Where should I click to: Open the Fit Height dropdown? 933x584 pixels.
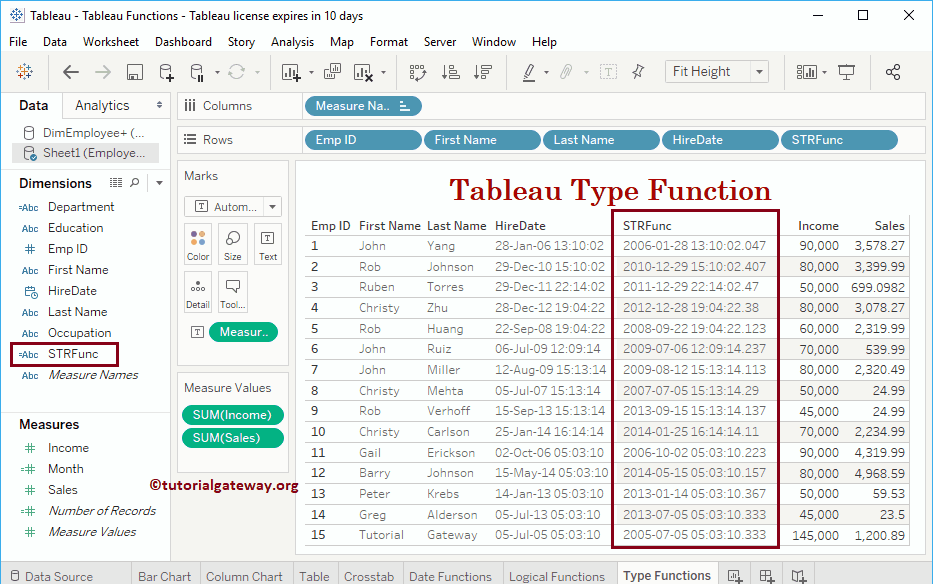(759, 71)
